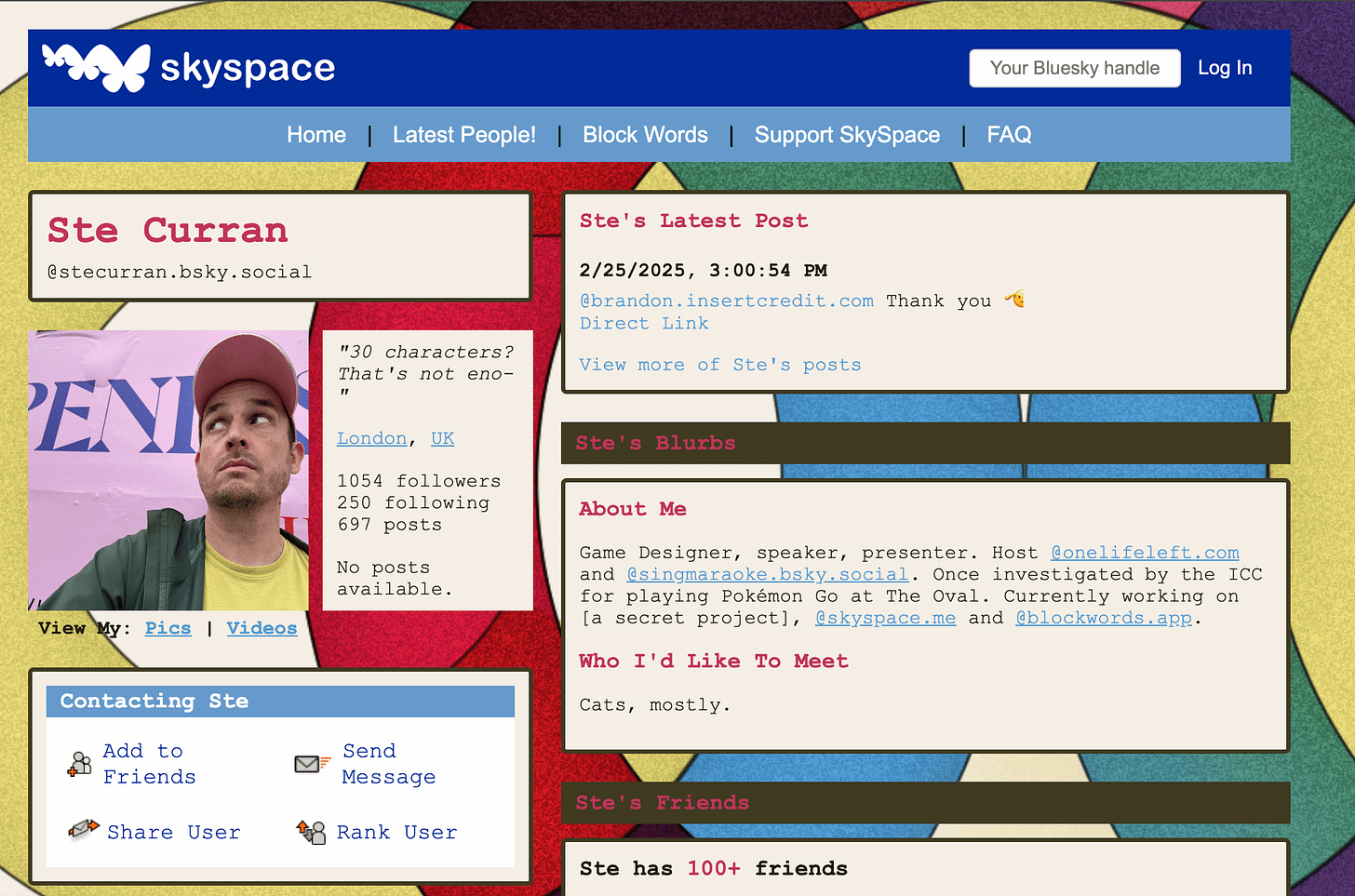Select Add to Friends link
The width and height of the screenshot is (1355, 896).
(x=149, y=764)
